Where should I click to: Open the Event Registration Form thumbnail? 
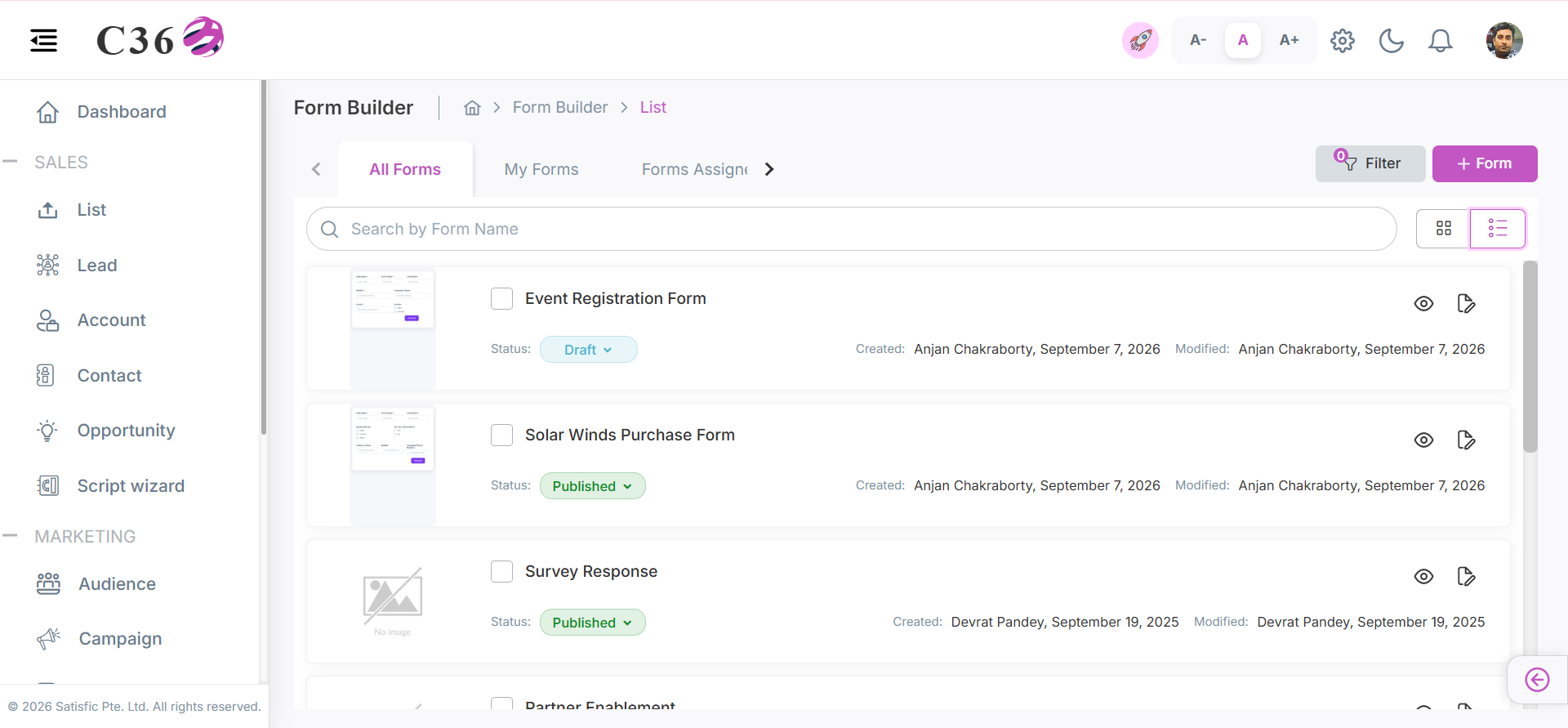tap(393, 328)
